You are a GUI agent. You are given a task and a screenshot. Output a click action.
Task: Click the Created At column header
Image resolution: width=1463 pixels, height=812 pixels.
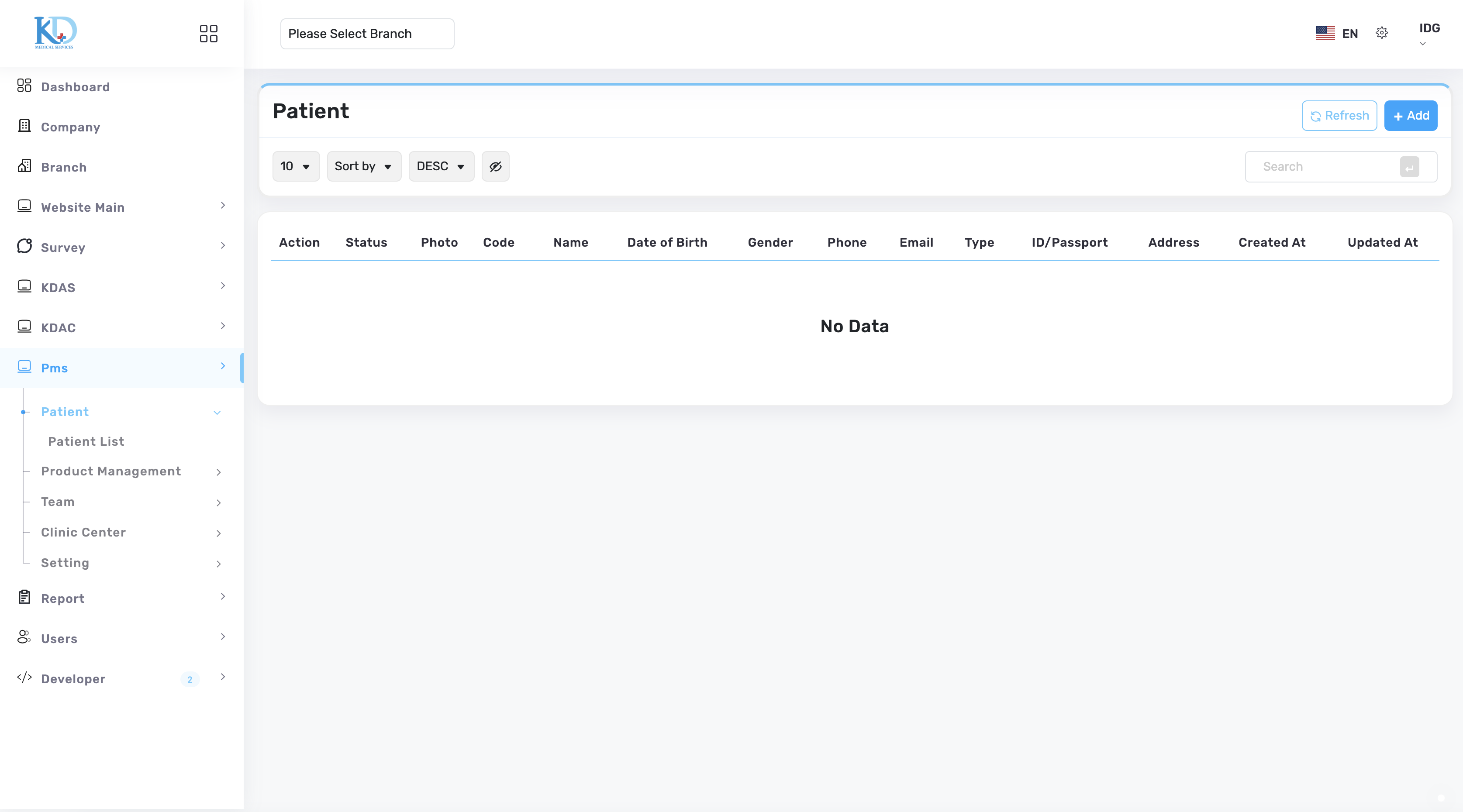point(1272,243)
